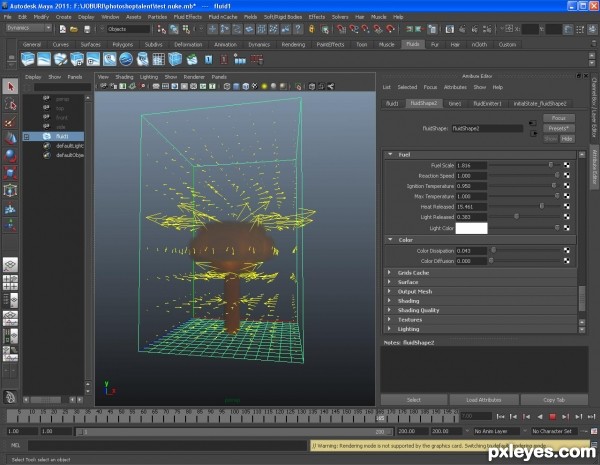Expand the Surface section
600x465 pixels.
(390, 282)
